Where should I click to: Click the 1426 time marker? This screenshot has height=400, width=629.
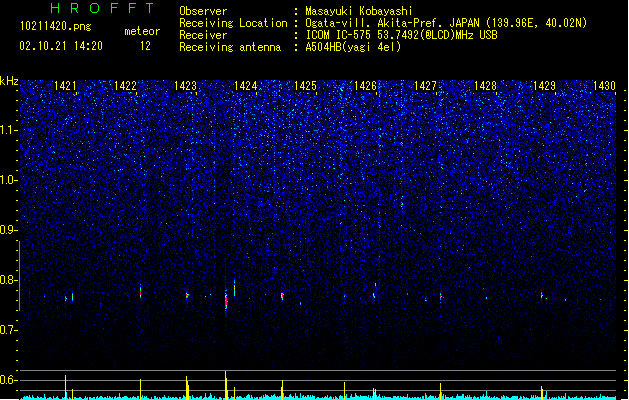[365, 86]
